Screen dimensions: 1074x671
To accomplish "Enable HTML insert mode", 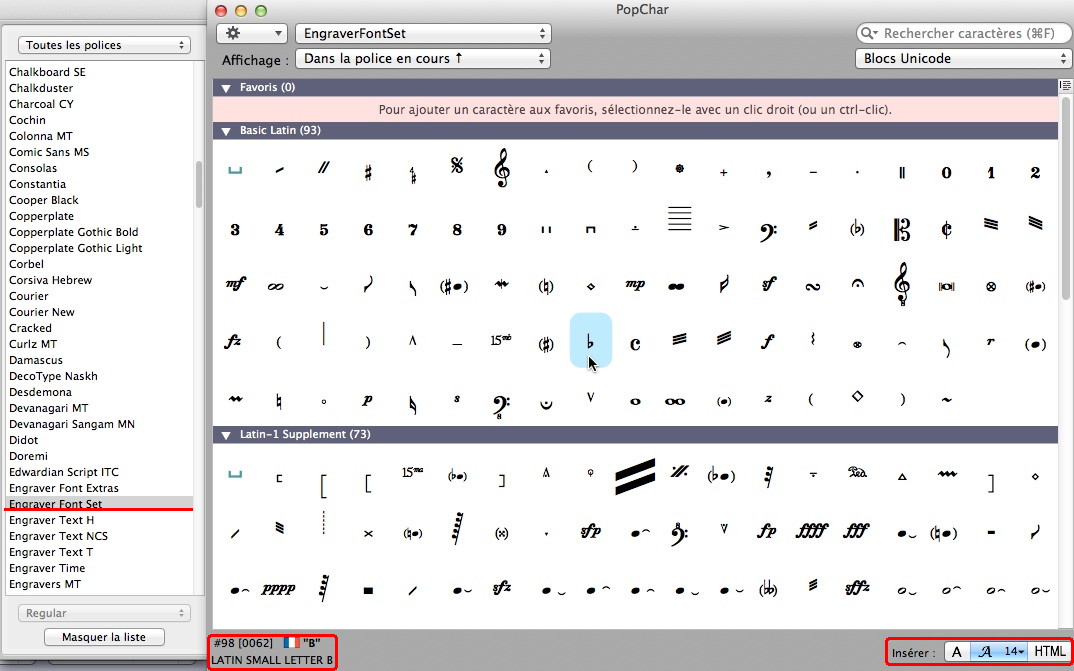I will pyautogui.click(x=1049, y=652).
